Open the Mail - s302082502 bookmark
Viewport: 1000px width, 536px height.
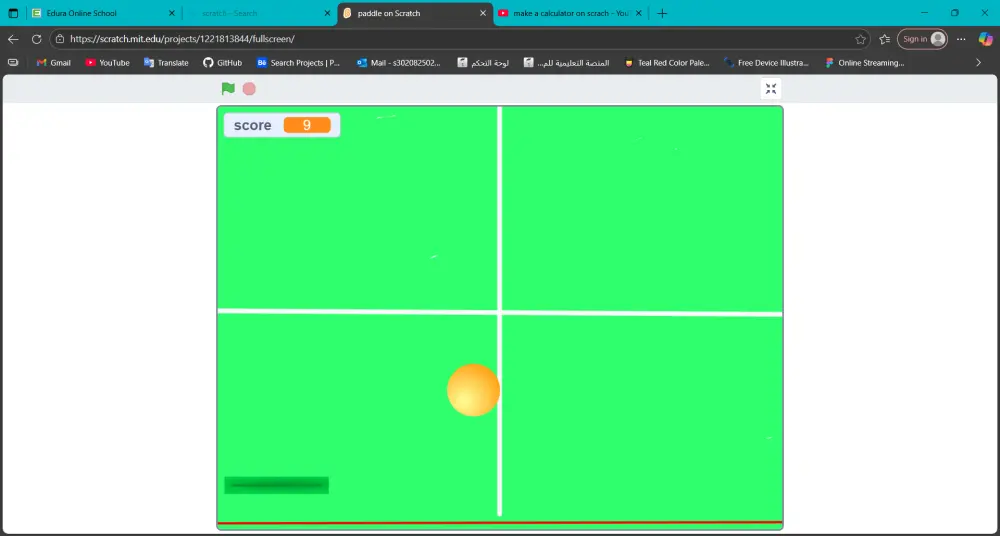[399, 63]
